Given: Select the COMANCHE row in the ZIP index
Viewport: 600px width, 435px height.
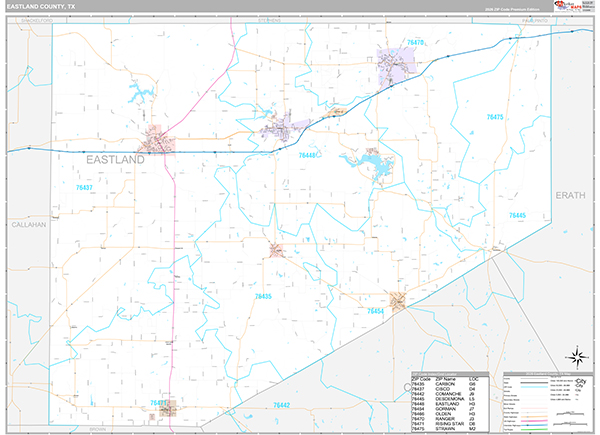Looking at the screenshot, I should (450, 394).
